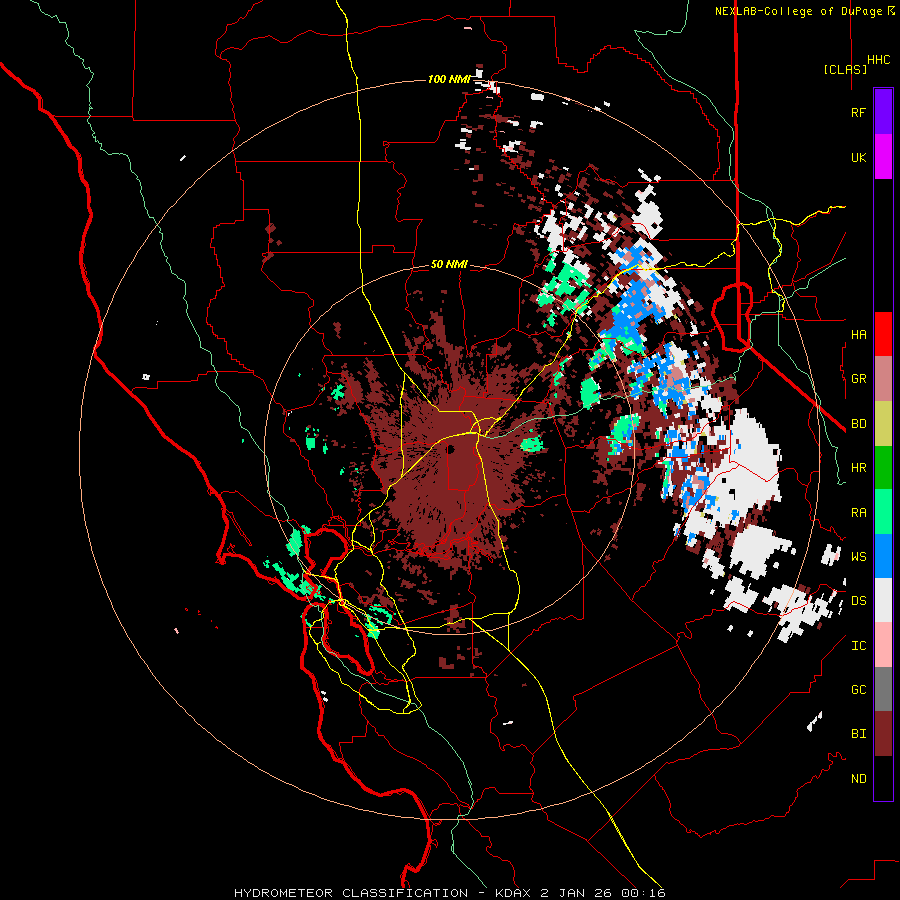This screenshot has height=900, width=900.
Task: Click the 'IC' legend label
Action: tap(858, 646)
